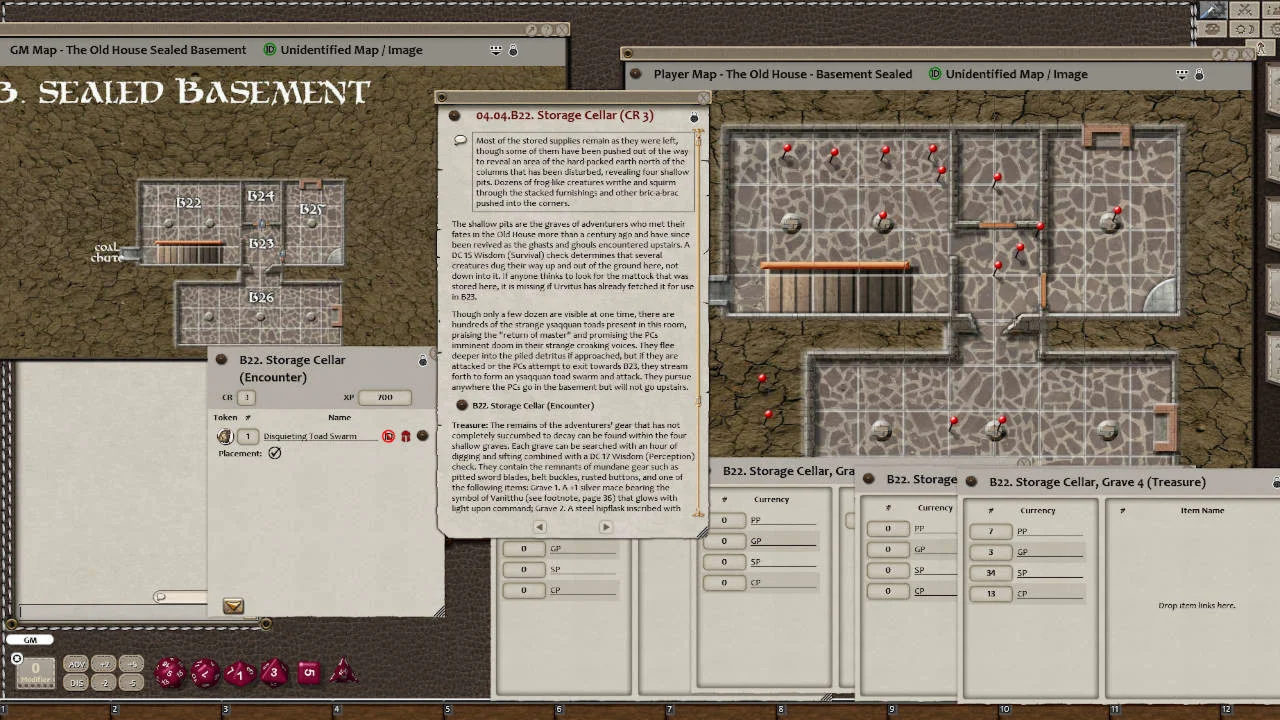Pick the d4 pyramid die

tap(343, 671)
